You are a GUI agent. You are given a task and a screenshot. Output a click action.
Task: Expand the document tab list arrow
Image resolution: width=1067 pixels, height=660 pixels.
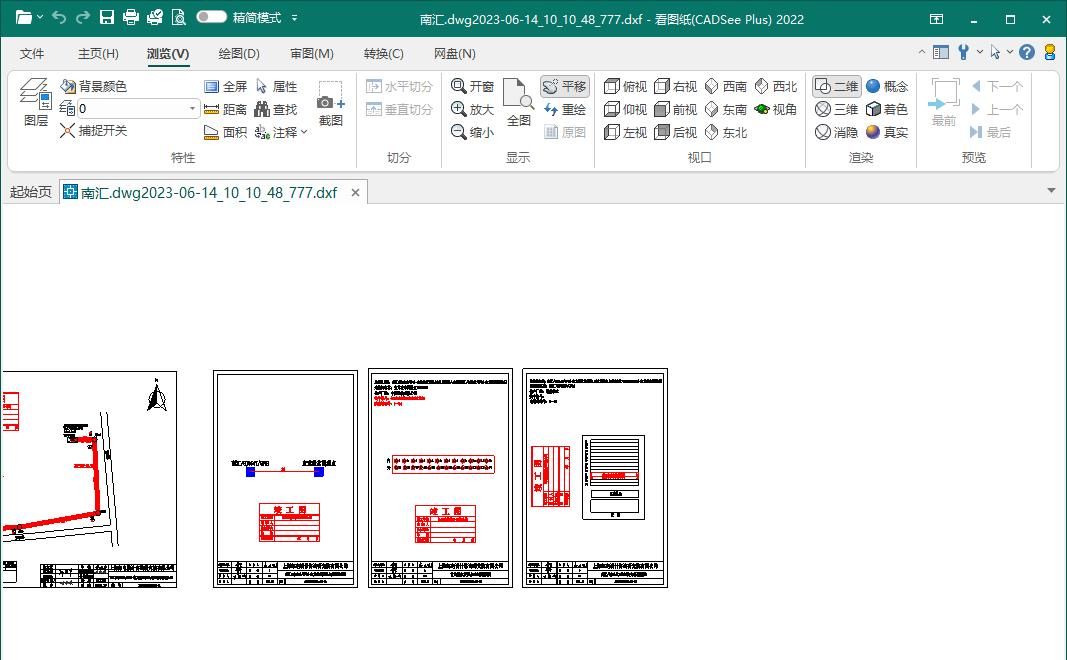click(1051, 191)
